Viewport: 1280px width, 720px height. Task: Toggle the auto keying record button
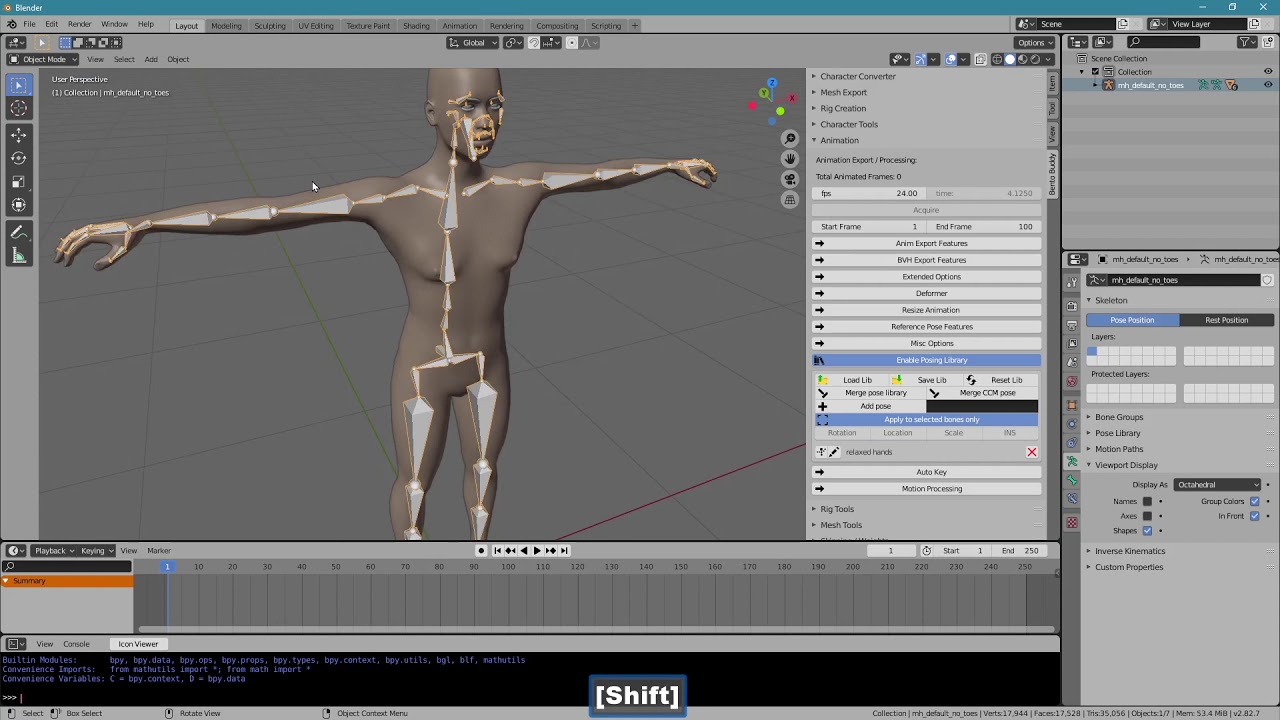[x=481, y=551]
